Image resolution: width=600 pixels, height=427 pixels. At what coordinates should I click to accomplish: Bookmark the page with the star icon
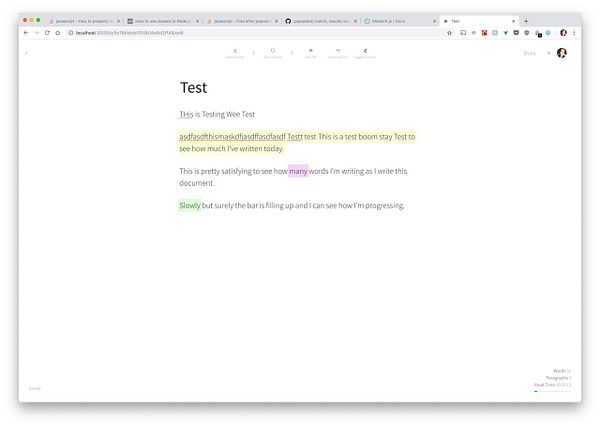click(449, 33)
